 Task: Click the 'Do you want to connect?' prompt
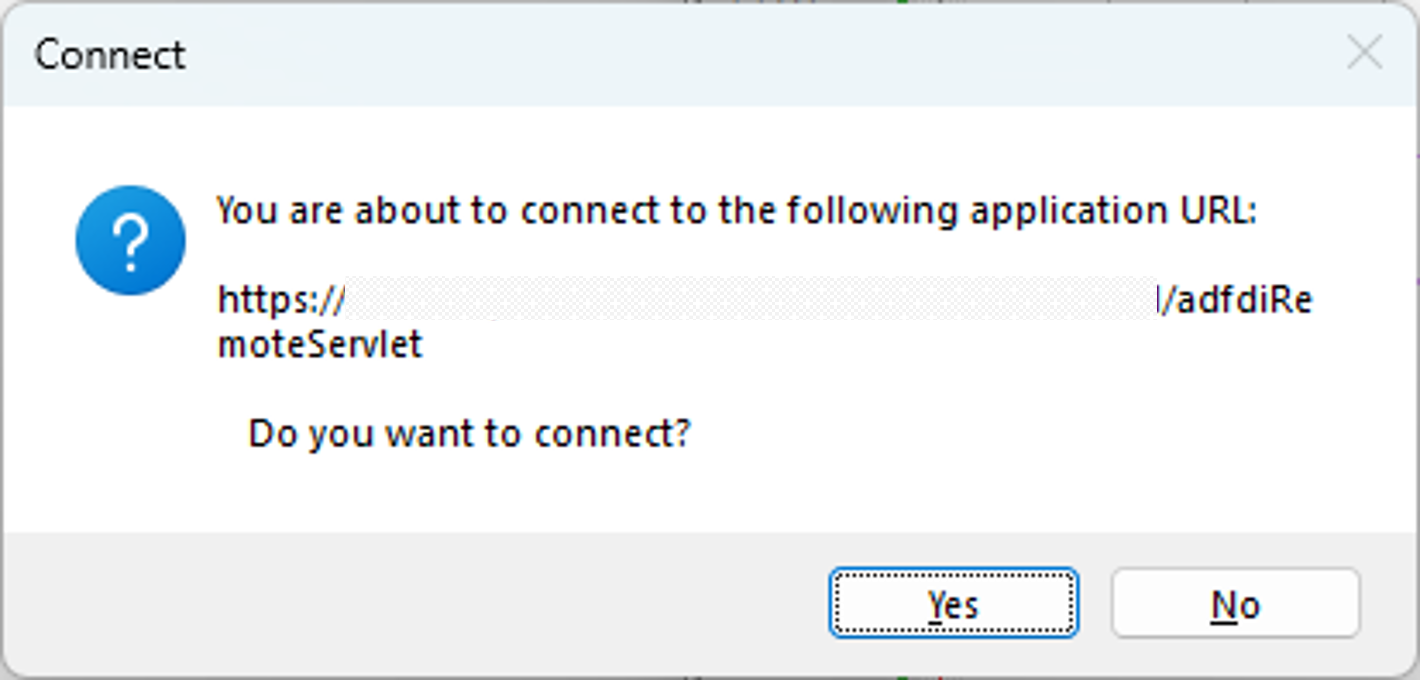[x=470, y=432]
